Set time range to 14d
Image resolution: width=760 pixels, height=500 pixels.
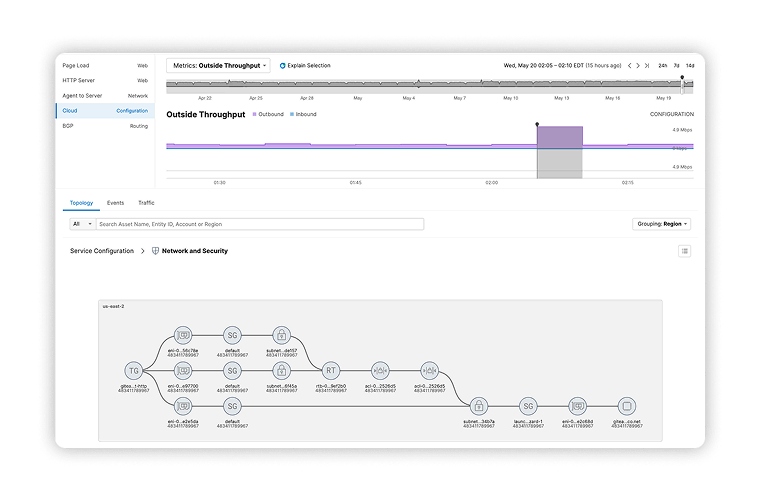point(690,65)
